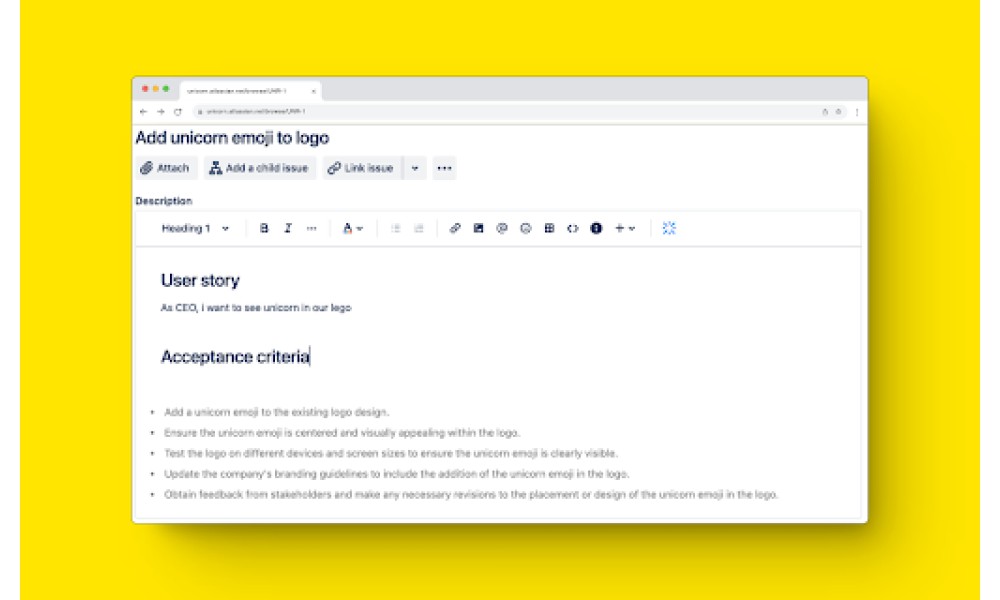This screenshot has height=600, width=1000.
Task: Open Heading 1 text style dropdown
Action: (195, 228)
